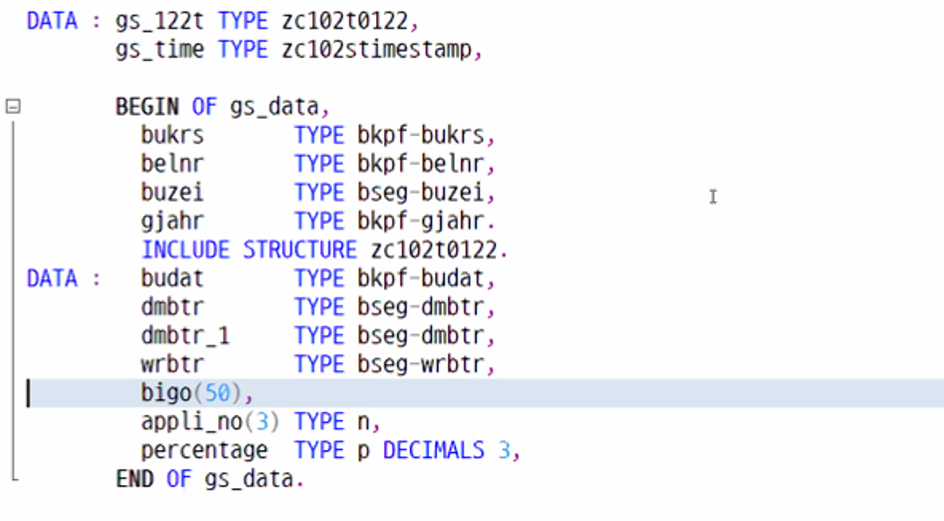Click the zc102stimestamp type name
Screen dimensions: 944x521
tap(377, 49)
